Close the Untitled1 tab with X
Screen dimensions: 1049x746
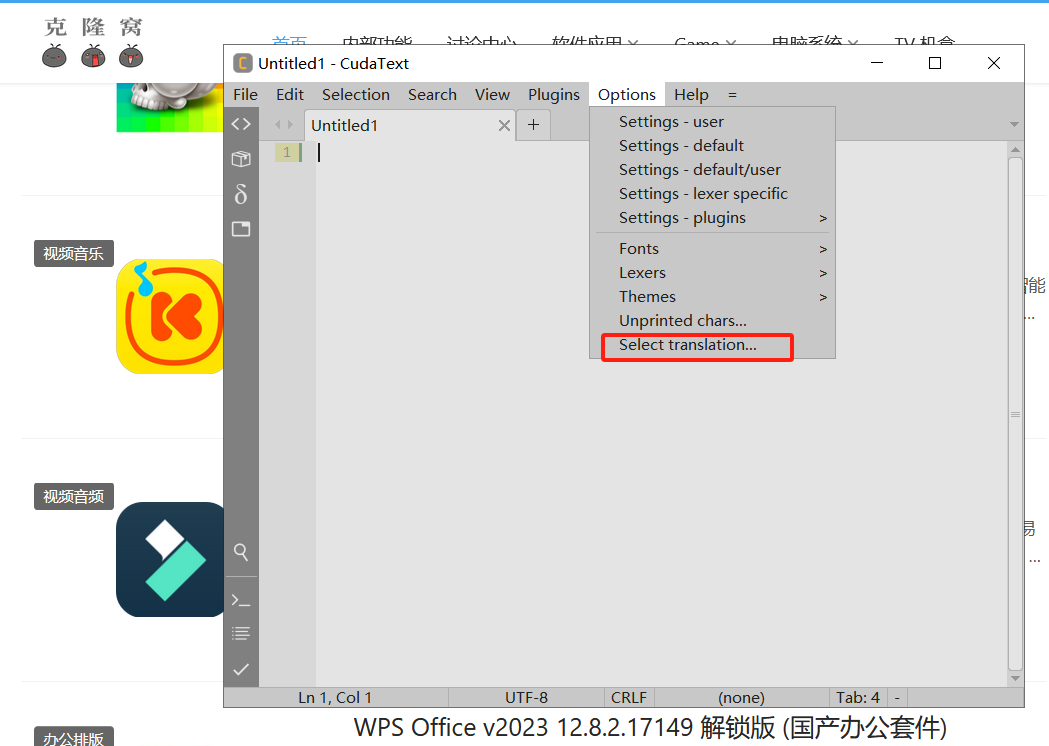click(504, 125)
